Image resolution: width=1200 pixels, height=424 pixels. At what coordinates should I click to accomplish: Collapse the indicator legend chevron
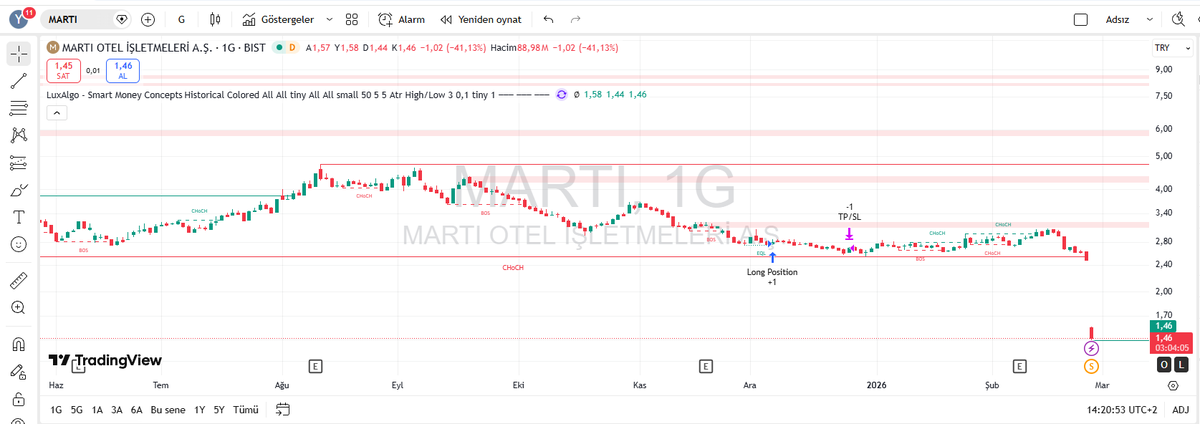(x=55, y=113)
